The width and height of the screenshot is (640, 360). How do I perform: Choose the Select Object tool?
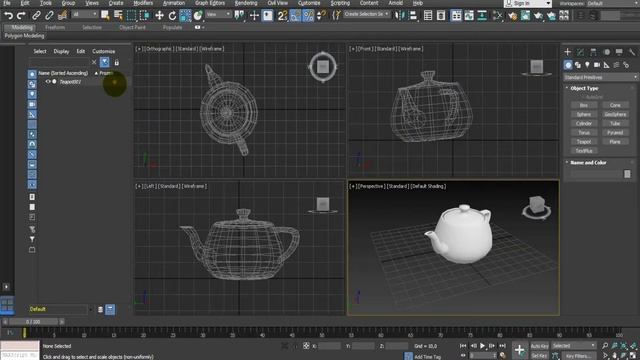pos(105,16)
